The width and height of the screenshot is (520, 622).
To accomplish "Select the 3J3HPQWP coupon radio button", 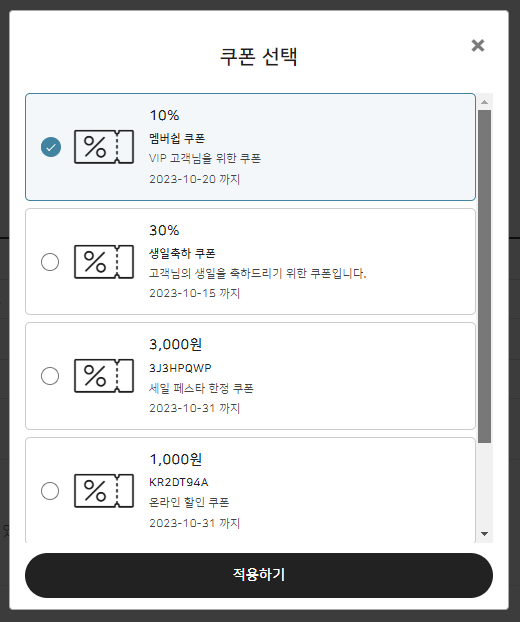I will pyautogui.click(x=50, y=376).
